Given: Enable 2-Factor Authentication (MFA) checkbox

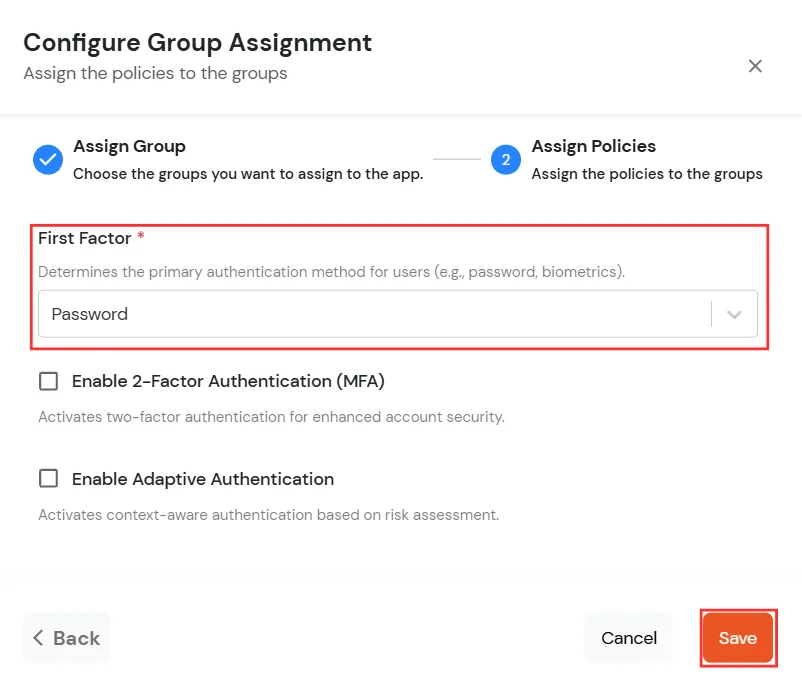Looking at the screenshot, I should (x=49, y=381).
